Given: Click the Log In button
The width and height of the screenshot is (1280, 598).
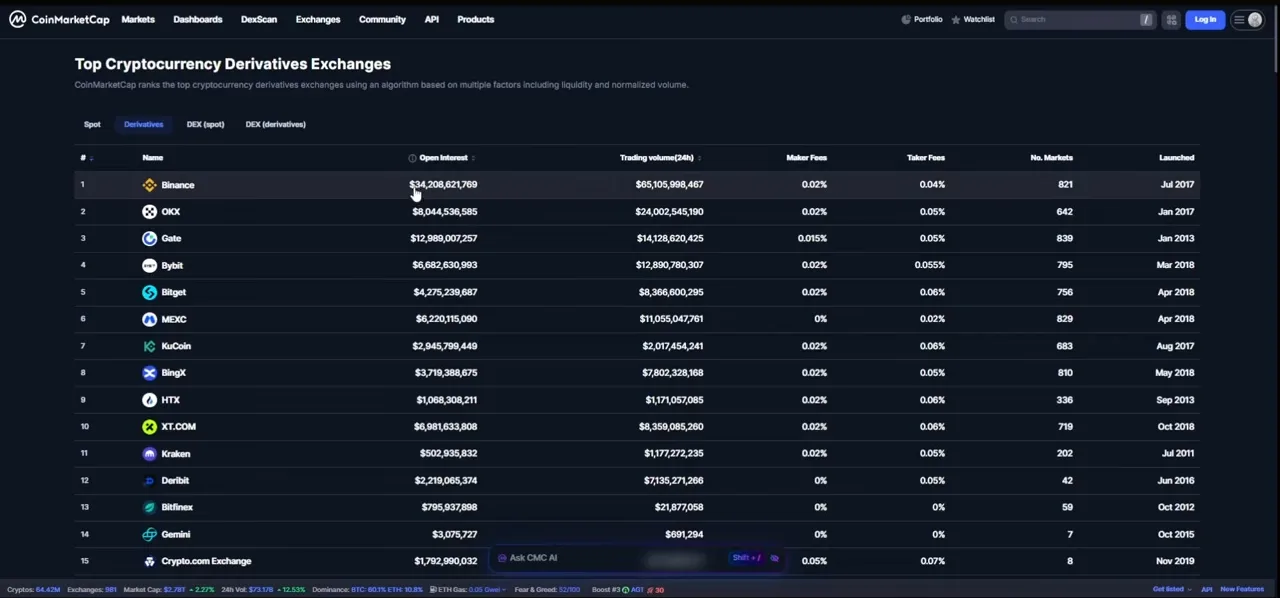Looking at the screenshot, I should pos(1205,19).
